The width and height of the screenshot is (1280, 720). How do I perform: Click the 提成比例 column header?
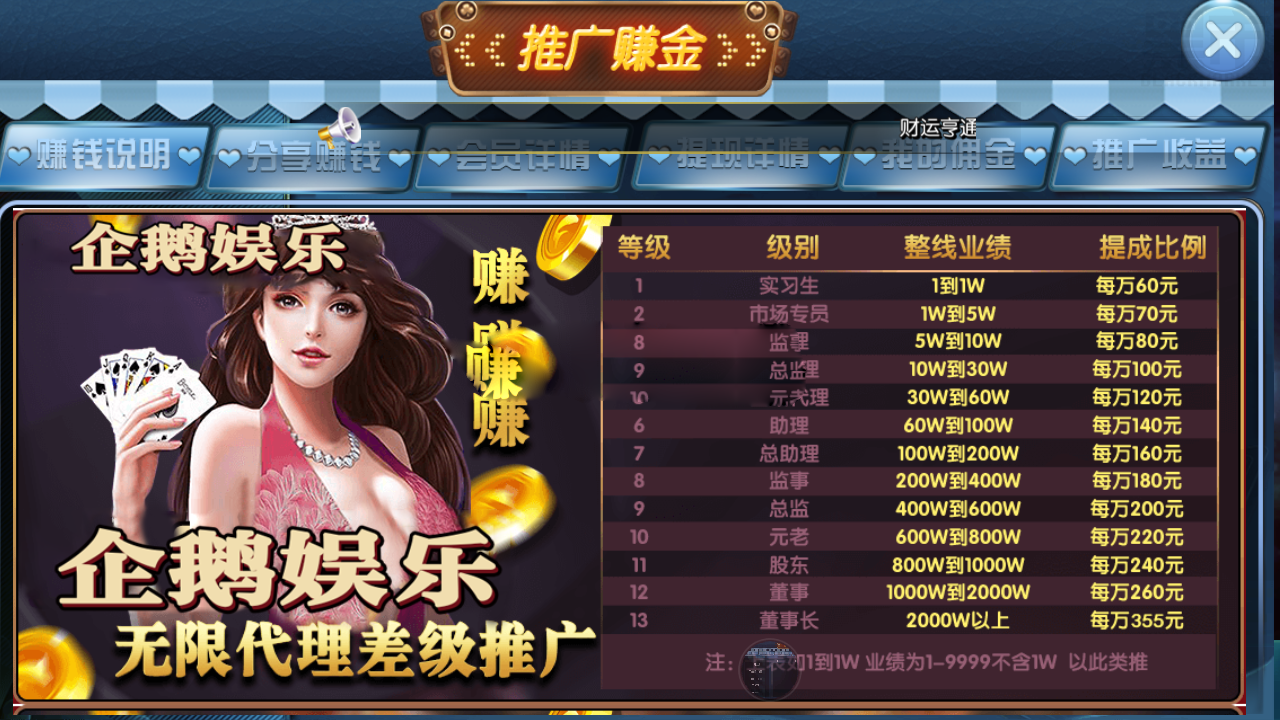[1153, 247]
